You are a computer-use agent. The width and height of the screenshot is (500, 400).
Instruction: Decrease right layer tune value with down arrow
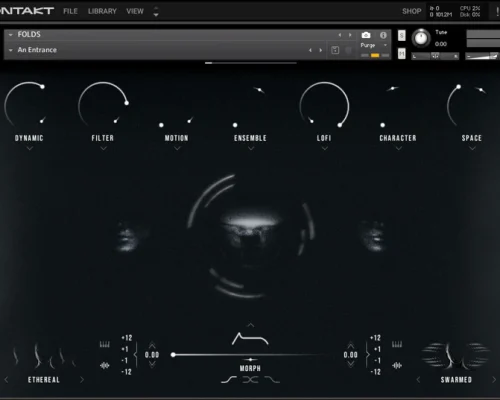click(x=351, y=365)
